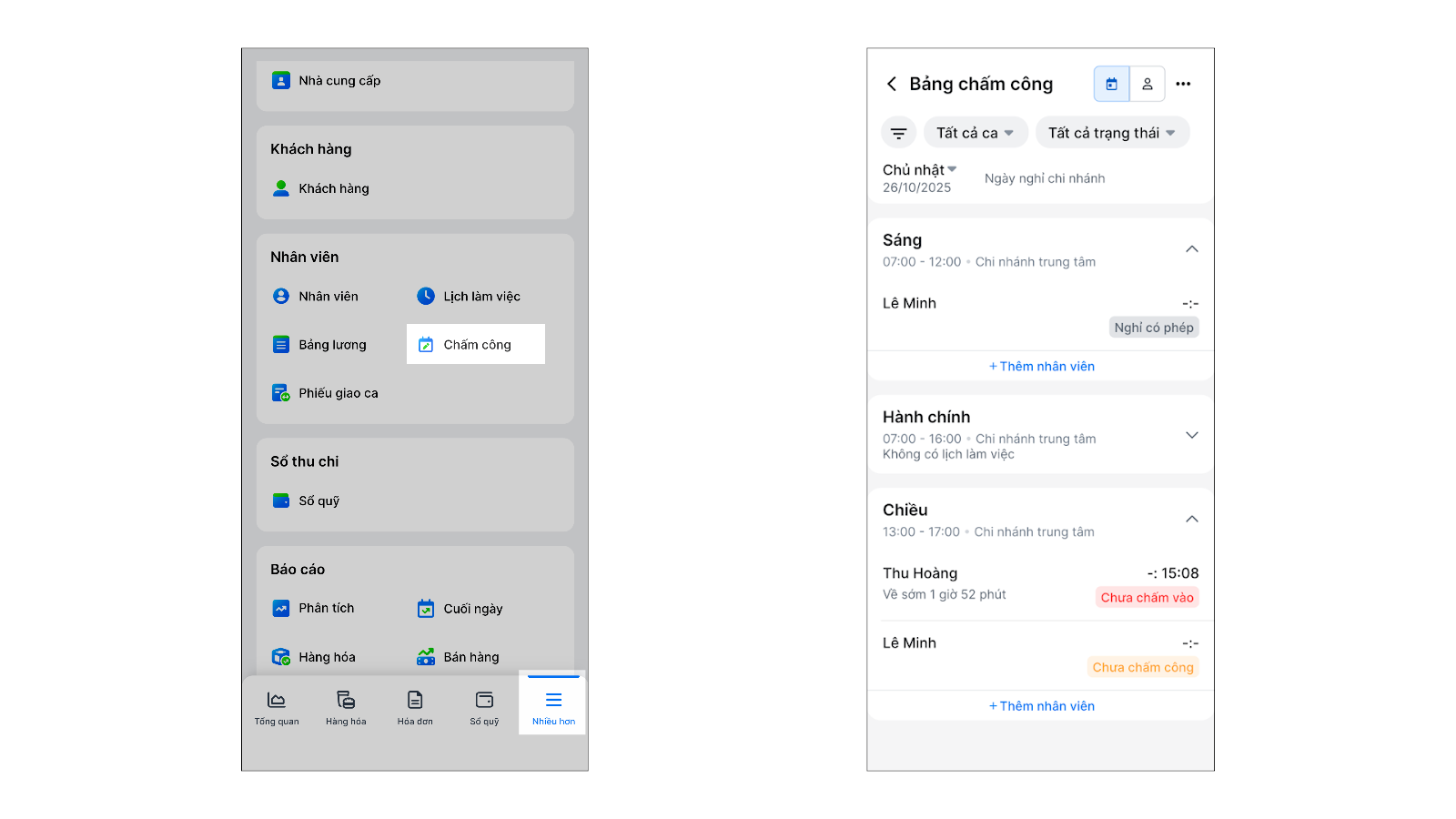The width and height of the screenshot is (1456, 819).
Task: Add employee to Chiều shift
Action: point(1041,706)
